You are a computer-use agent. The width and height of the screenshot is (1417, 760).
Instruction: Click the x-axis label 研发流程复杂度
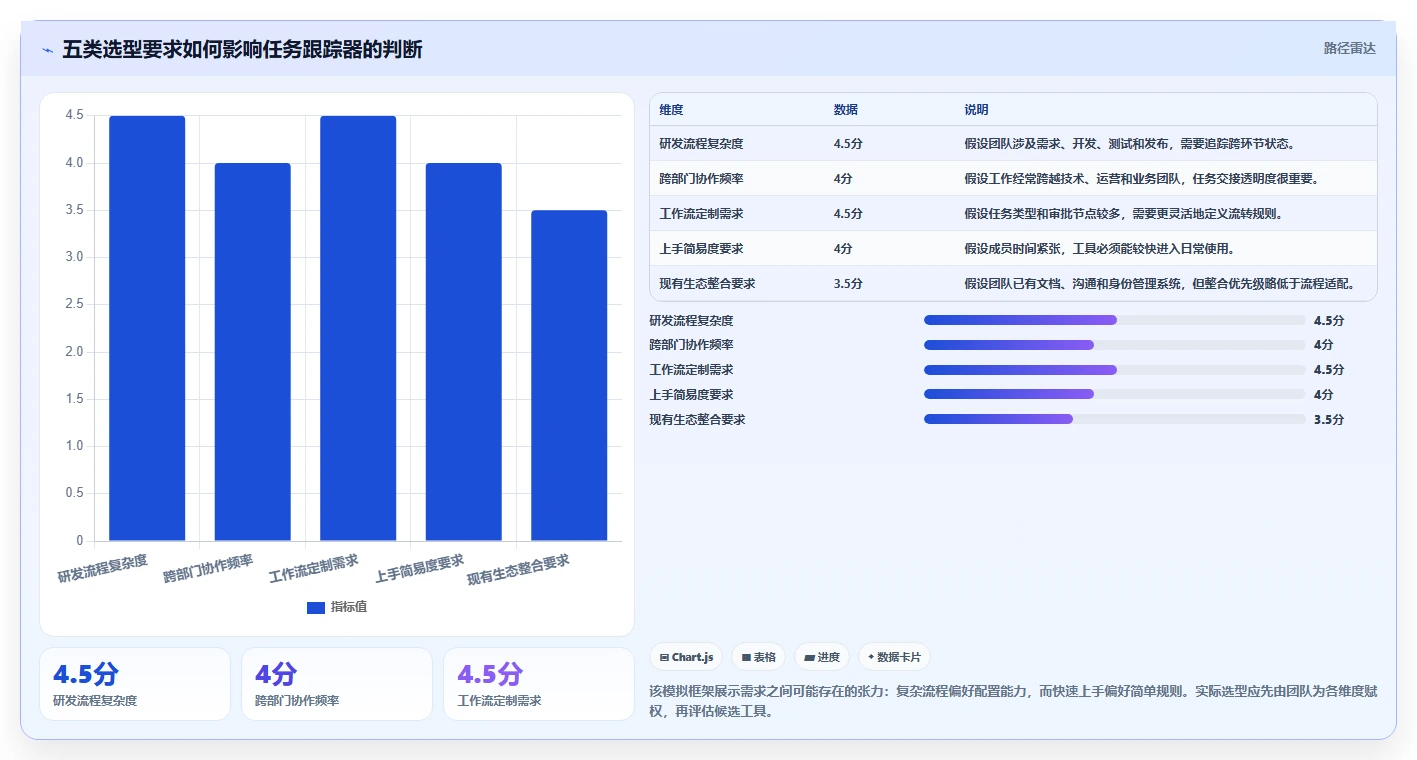[103, 568]
